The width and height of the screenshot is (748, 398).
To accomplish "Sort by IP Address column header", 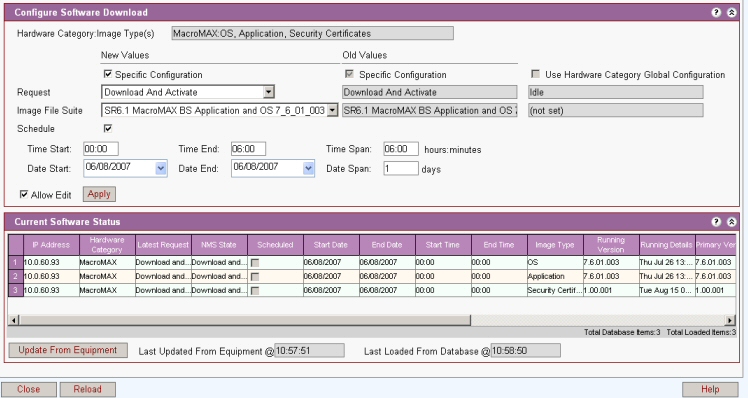I will point(51,245).
